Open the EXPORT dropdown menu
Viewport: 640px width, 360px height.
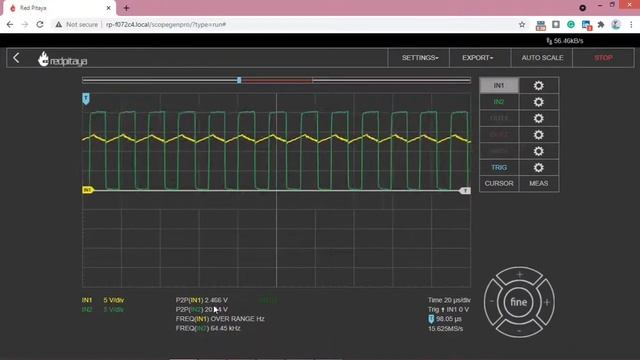pyautogui.click(x=478, y=58)
